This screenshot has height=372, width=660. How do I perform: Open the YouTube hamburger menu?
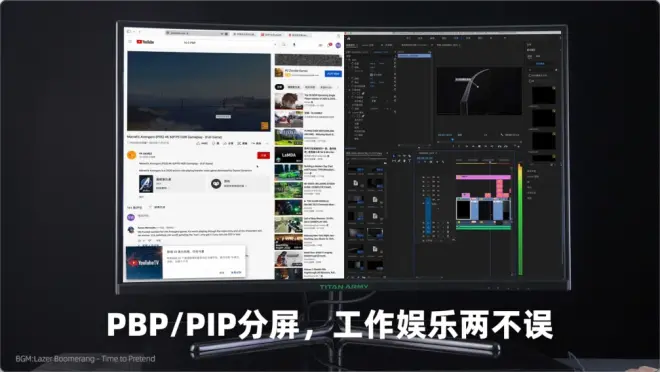coord(130,41)
